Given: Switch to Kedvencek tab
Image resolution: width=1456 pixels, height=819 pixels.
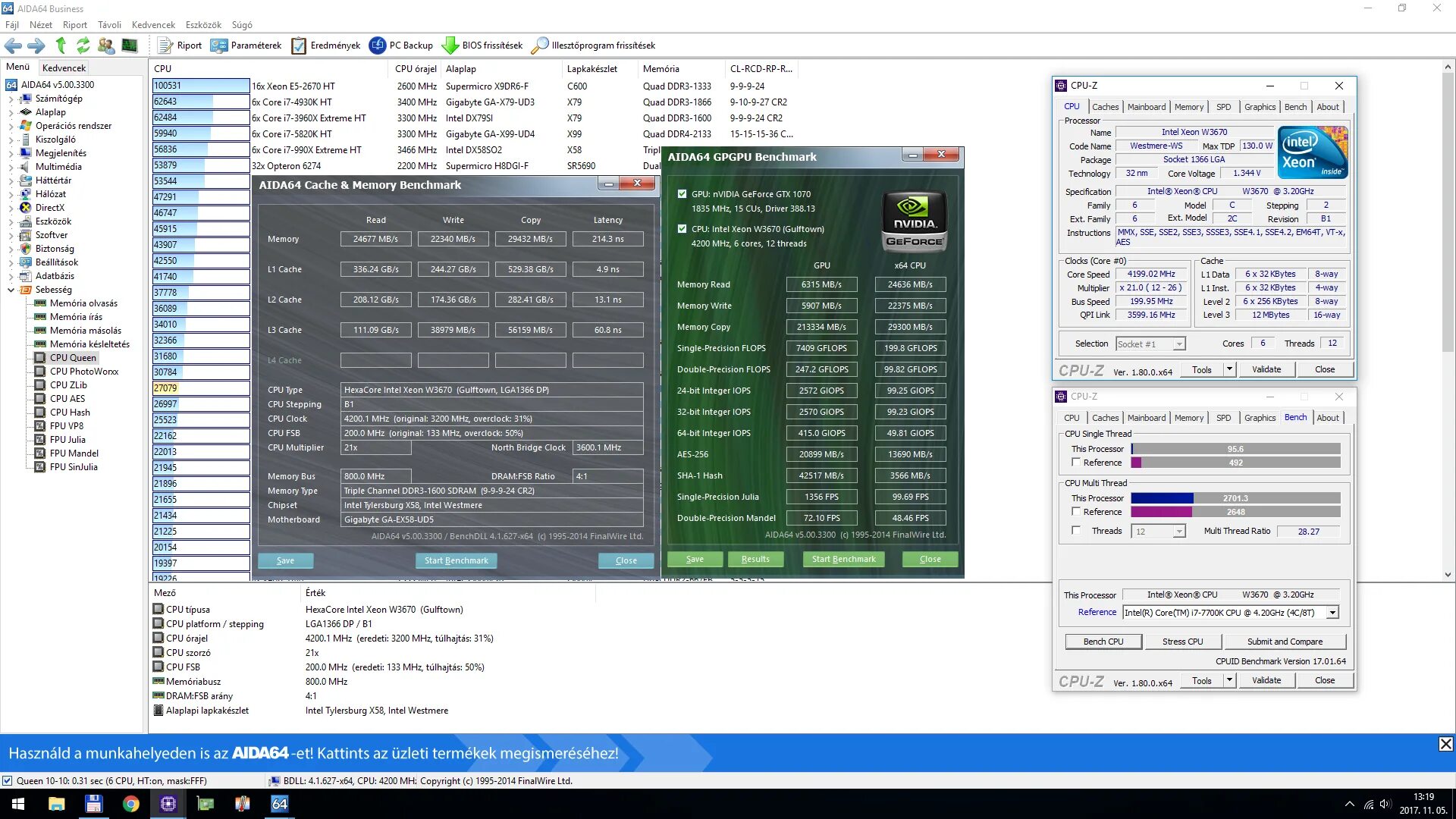Looking at the screenshot, I should 64,67.
